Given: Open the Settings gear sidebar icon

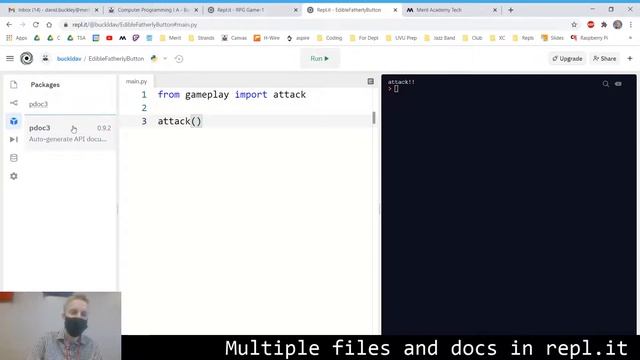Looking at the screenshot, I should click(x=13, y=176).
